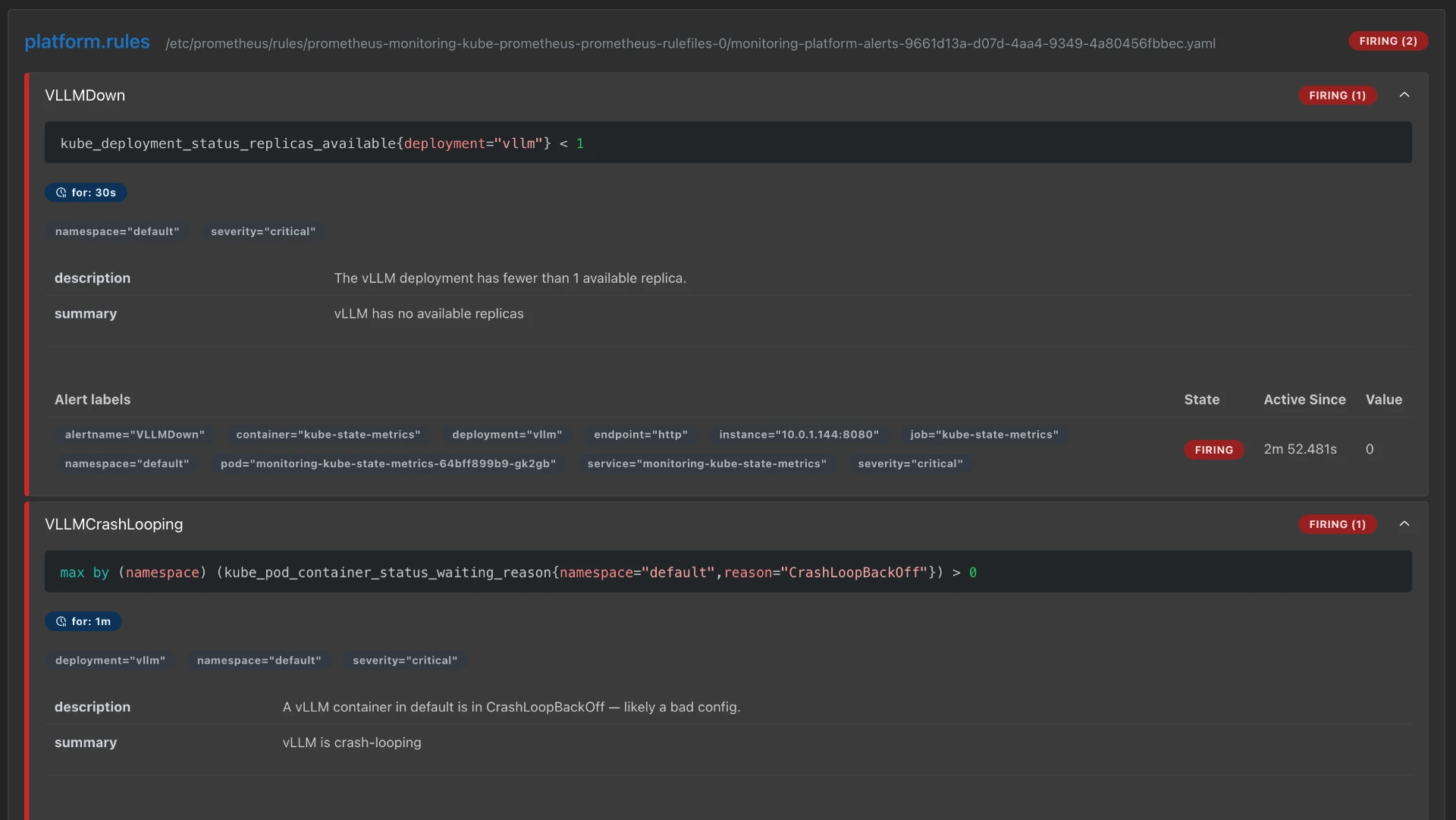This screenshot has width=1456, height=820.
Task: Click alert label instance="10.0.1.144:8080"
Action: pos(799,435)
